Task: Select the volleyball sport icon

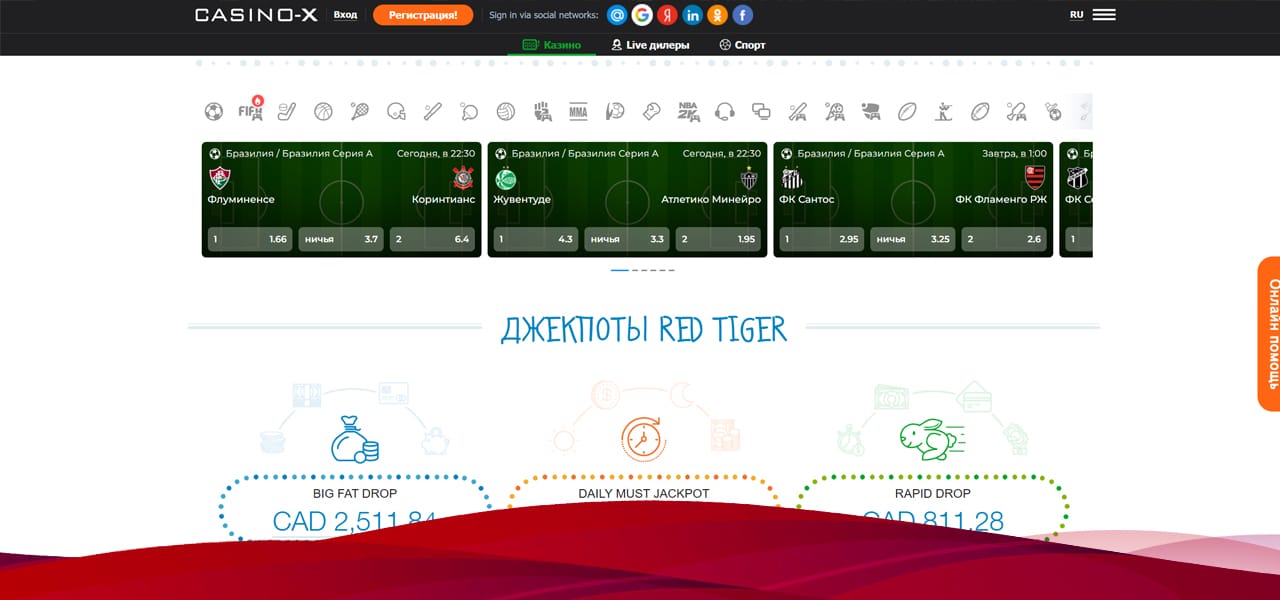Action: [505, 111]
